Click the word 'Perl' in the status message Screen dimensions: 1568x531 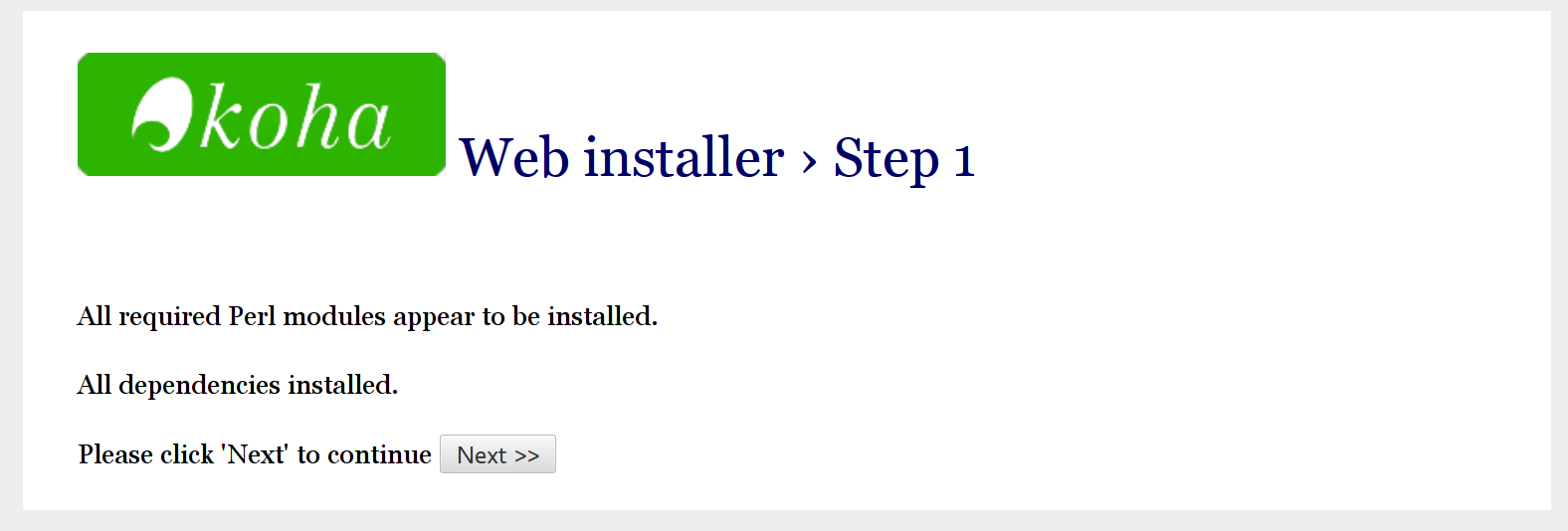tap(253, 316)
